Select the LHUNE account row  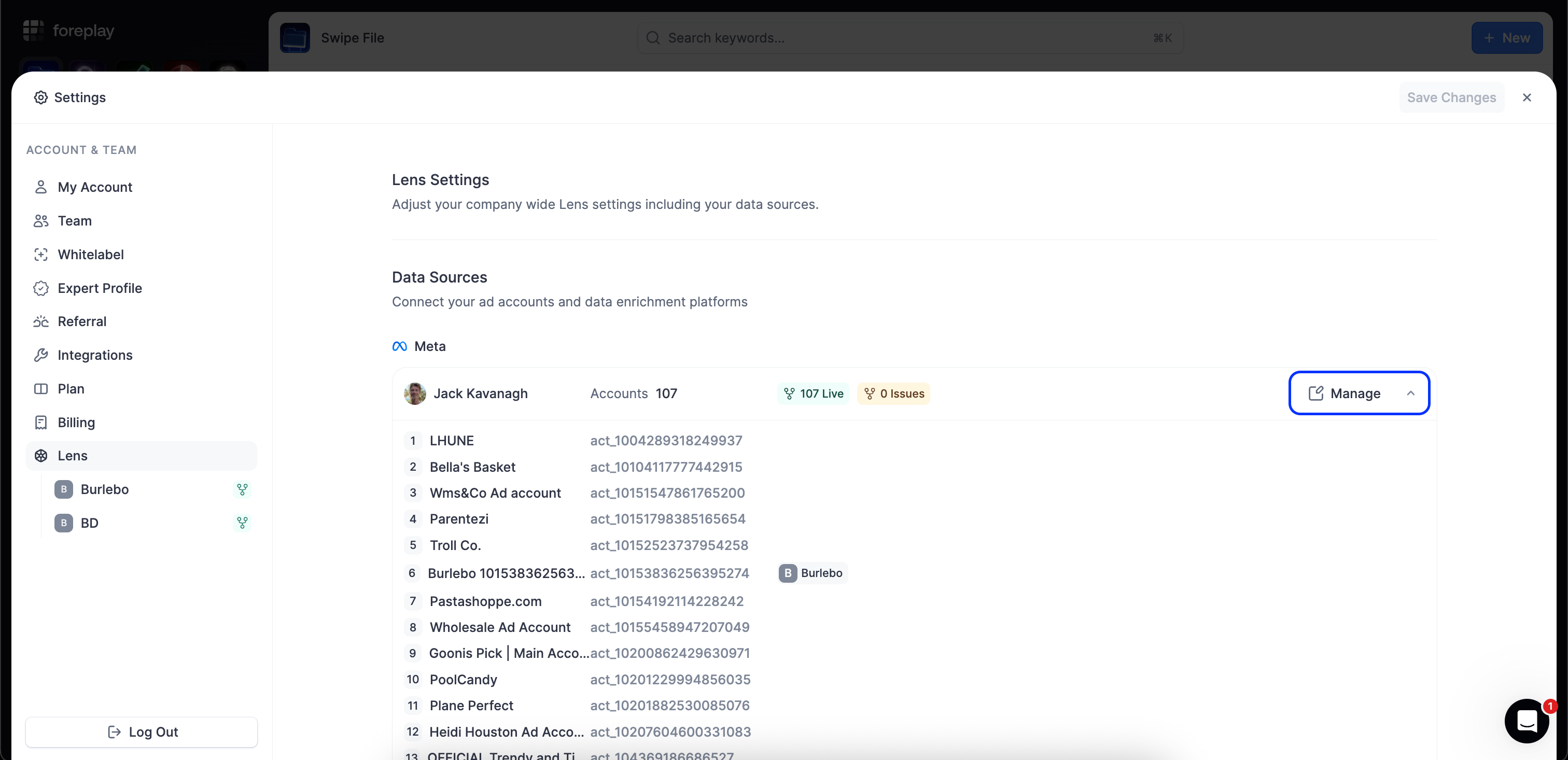tap(452, 441)
